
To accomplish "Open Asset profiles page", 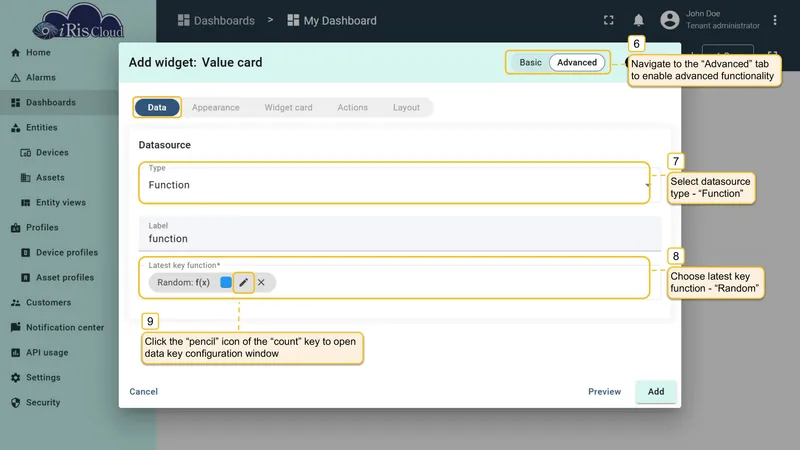I will click(57, 278).
